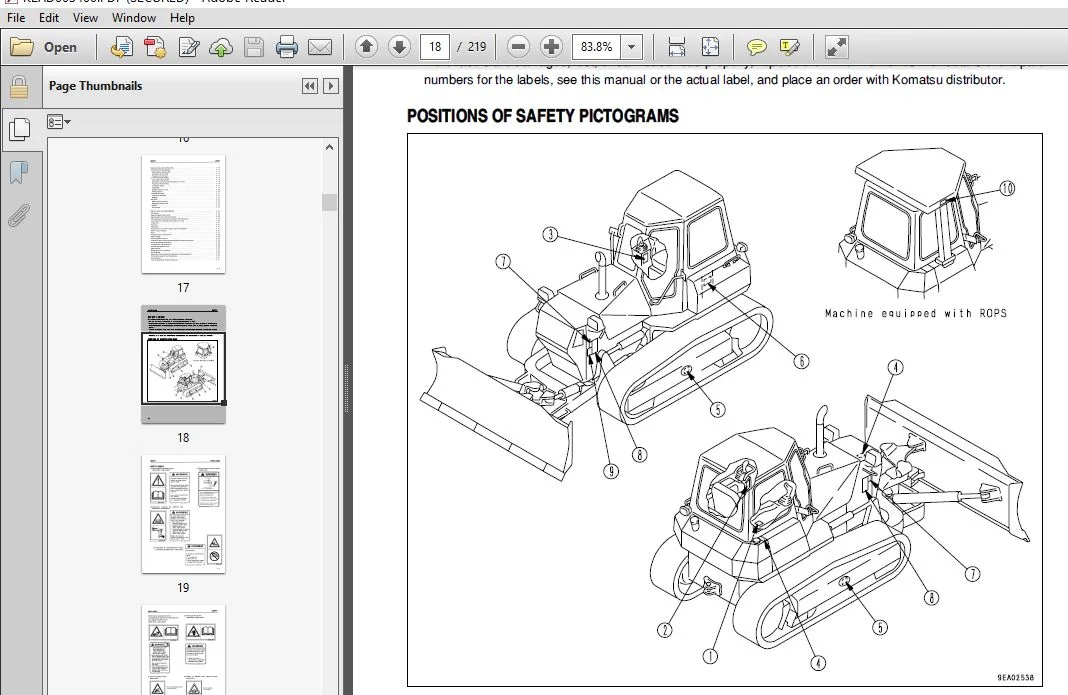The width and height of the screenshot is (1068, 695).
Task: Collapse the Page Thumbnails panel
Action: 310,86
